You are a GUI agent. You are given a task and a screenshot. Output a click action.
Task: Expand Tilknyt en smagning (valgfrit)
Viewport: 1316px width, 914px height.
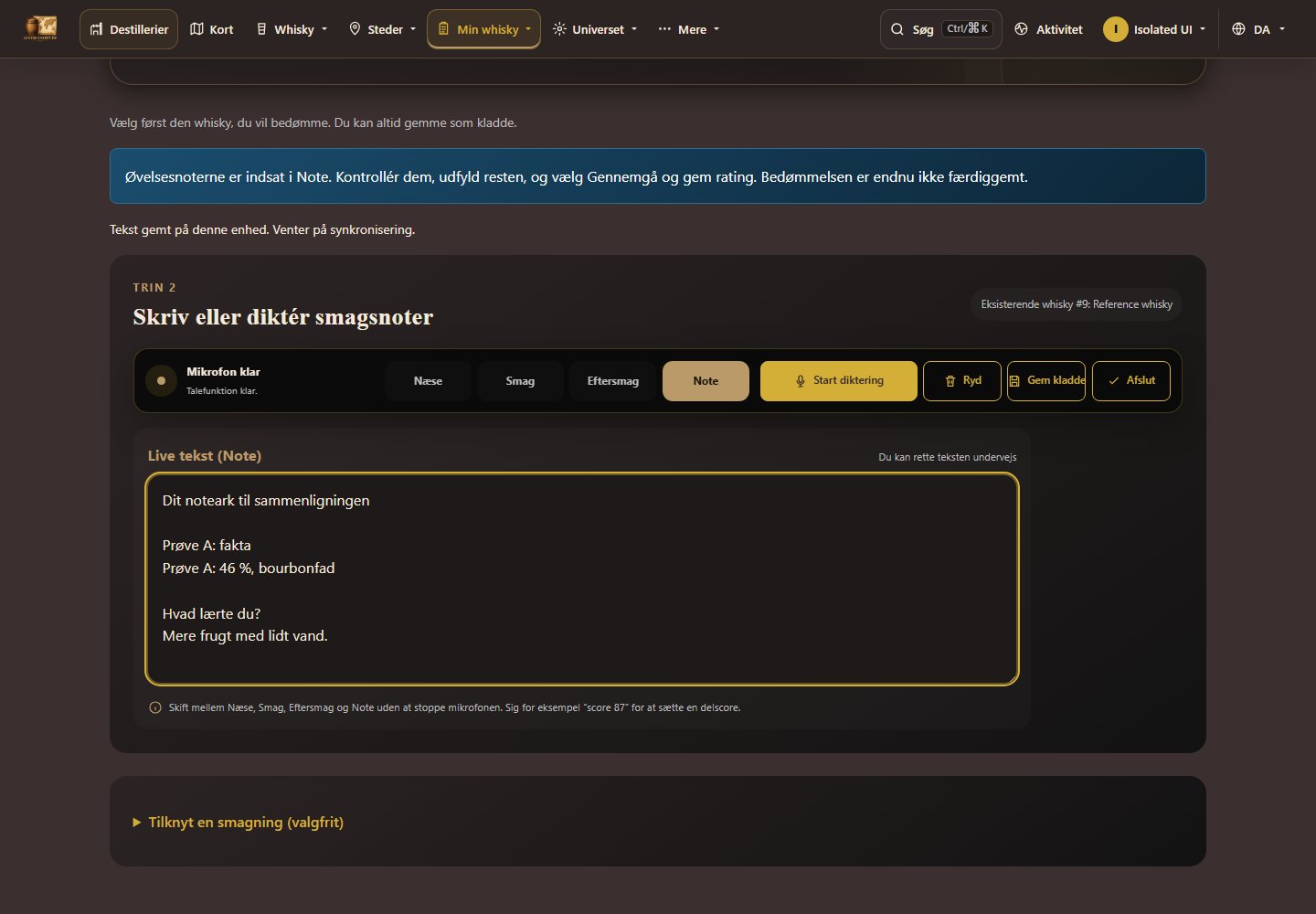tap(239, 823)
